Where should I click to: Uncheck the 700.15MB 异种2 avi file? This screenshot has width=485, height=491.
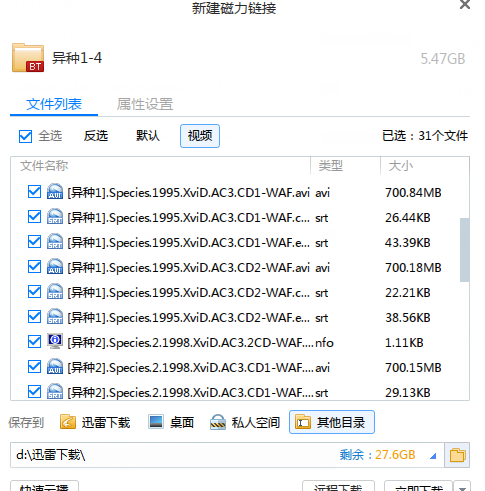click(x=34, y=367)
